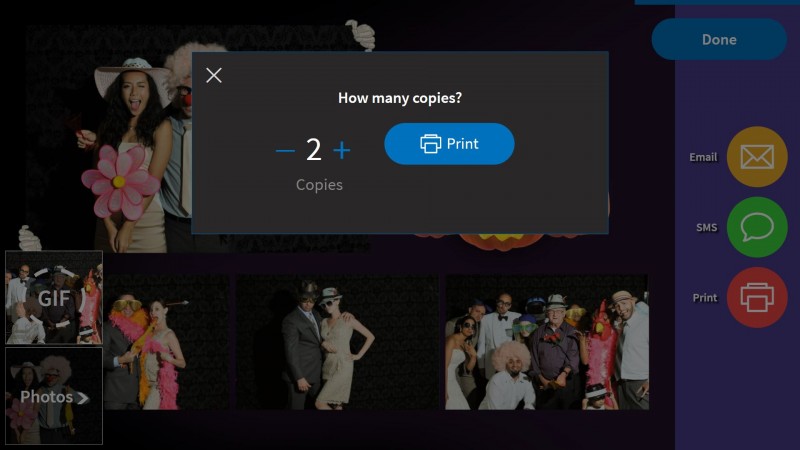Open the orange Email envelope icon

pos(757,157)
